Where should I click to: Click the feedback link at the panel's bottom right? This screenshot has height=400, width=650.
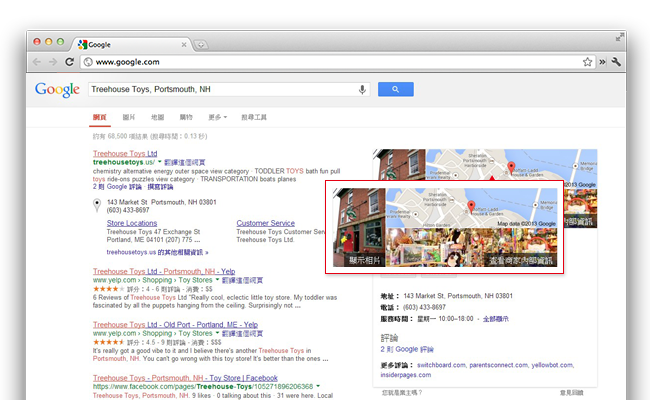pyautogui.click(x=571, y=393)
